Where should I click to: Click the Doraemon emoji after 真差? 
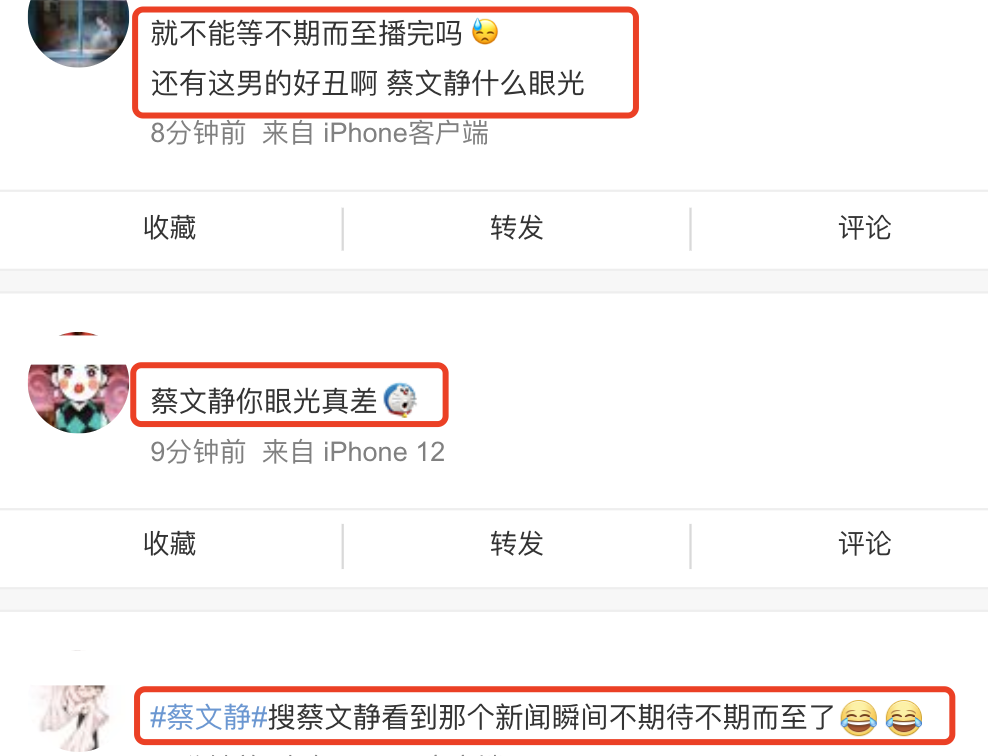coord(401,400)
